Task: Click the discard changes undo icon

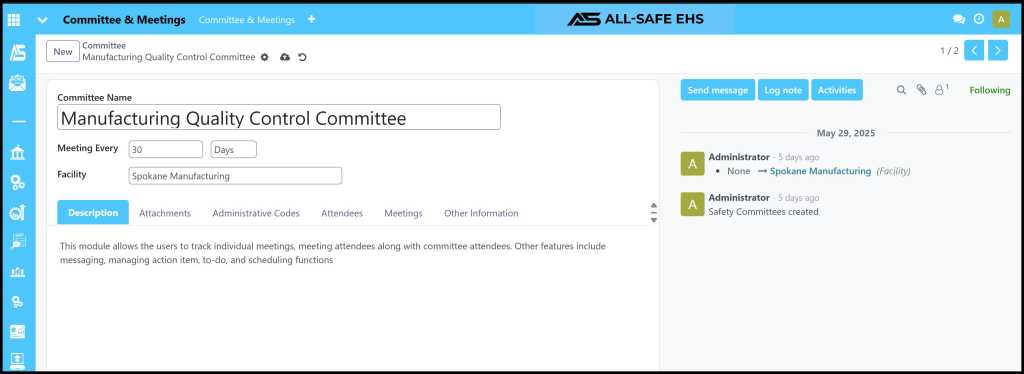Action: [x=302, y=57]
